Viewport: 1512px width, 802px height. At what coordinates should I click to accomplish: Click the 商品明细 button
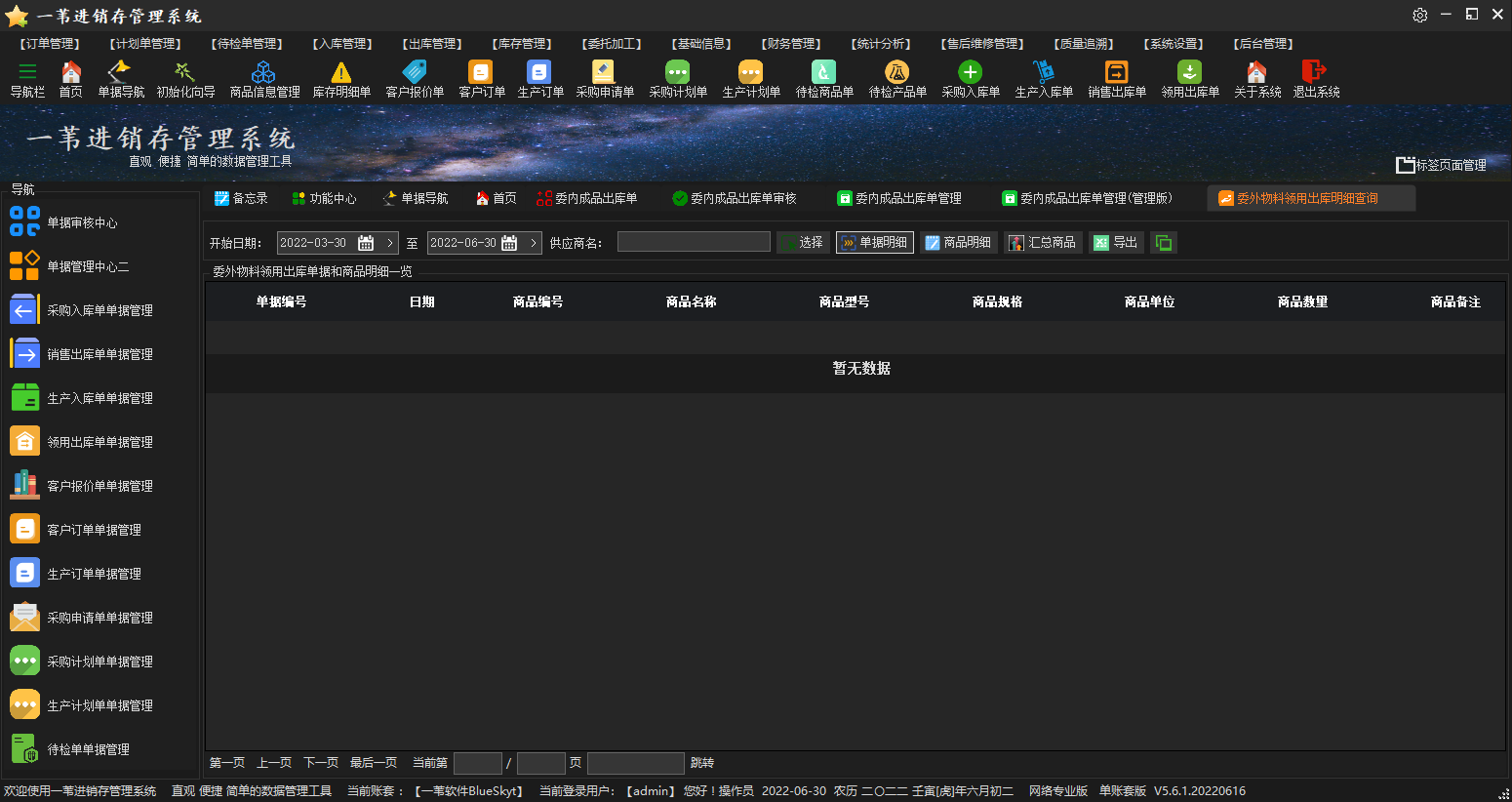(x=959, y=243)
